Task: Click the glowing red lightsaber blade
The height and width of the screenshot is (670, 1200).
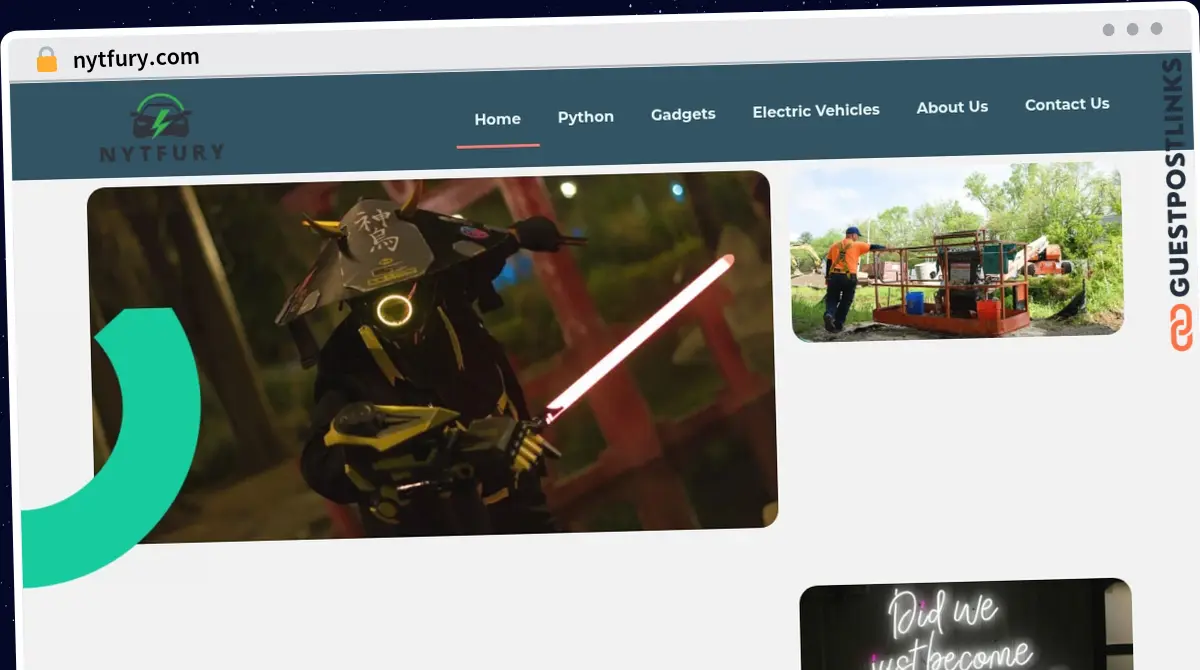Action: [640, 334]
